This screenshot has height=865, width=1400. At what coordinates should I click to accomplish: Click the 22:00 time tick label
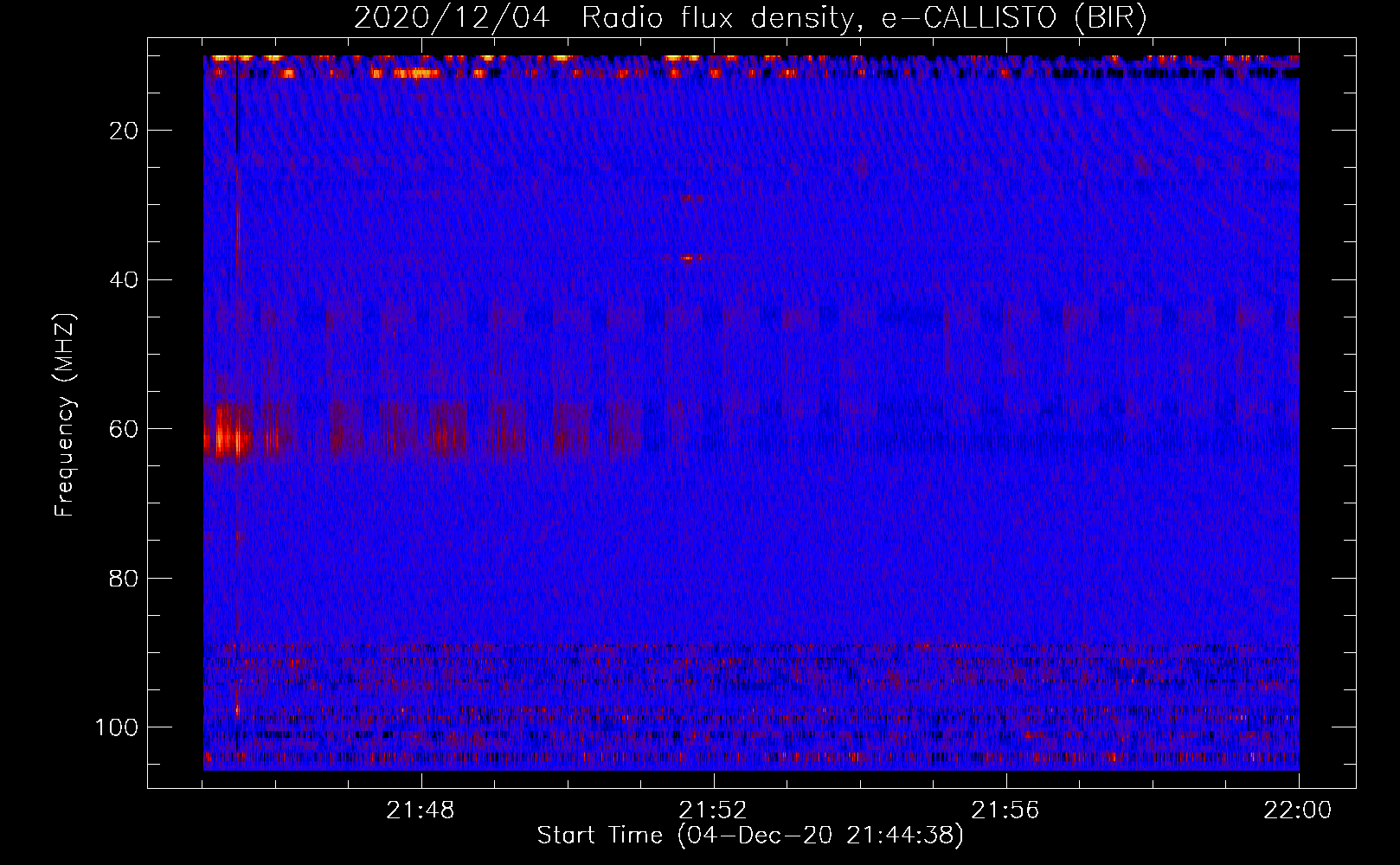(x=1298, y=811)
